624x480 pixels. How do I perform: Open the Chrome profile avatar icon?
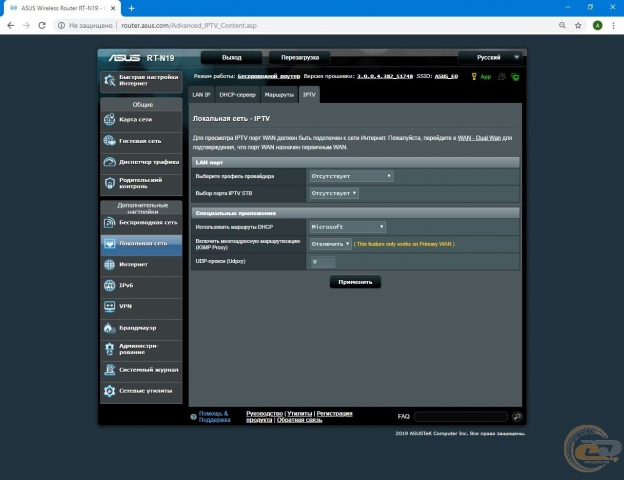tap(597, 25)
